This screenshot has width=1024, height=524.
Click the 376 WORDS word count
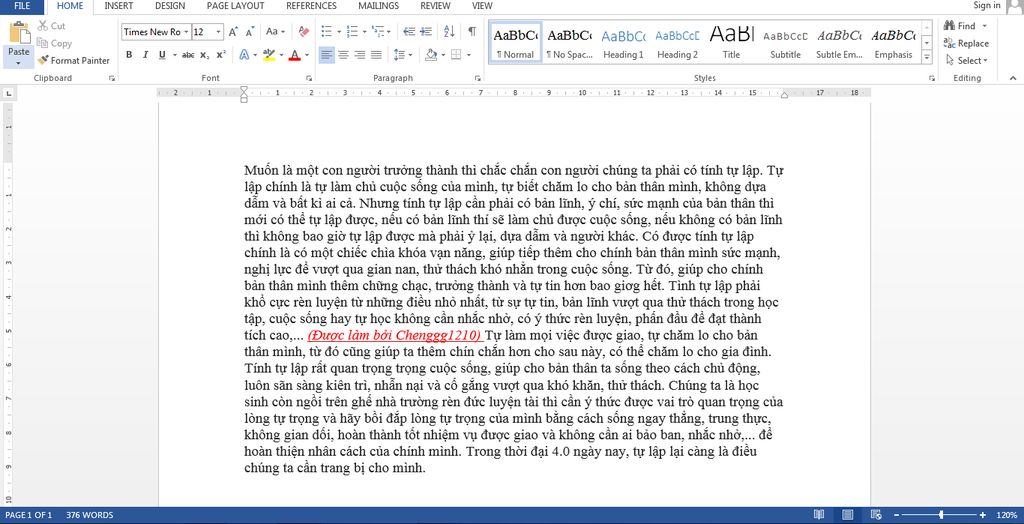[x=89, y=515]
